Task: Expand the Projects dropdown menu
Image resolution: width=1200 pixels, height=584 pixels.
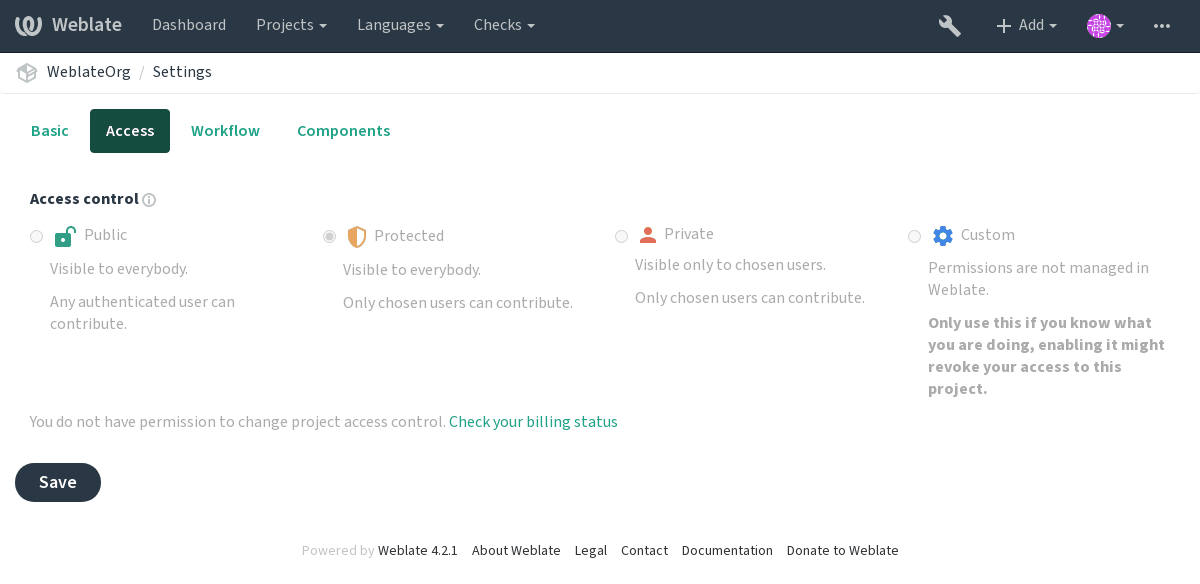Action: (291, 26)
